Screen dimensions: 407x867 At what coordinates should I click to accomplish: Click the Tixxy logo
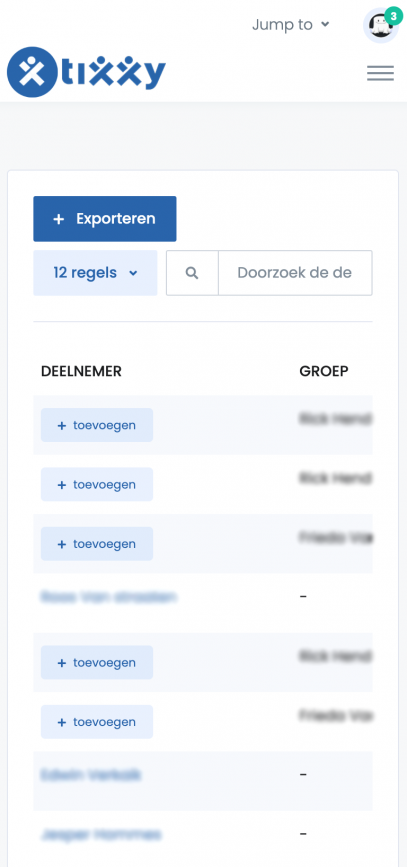click(86, 72)
